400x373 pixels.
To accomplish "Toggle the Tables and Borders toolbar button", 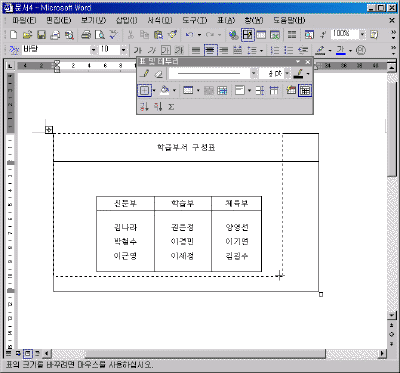I will click(x=248, y=35).
